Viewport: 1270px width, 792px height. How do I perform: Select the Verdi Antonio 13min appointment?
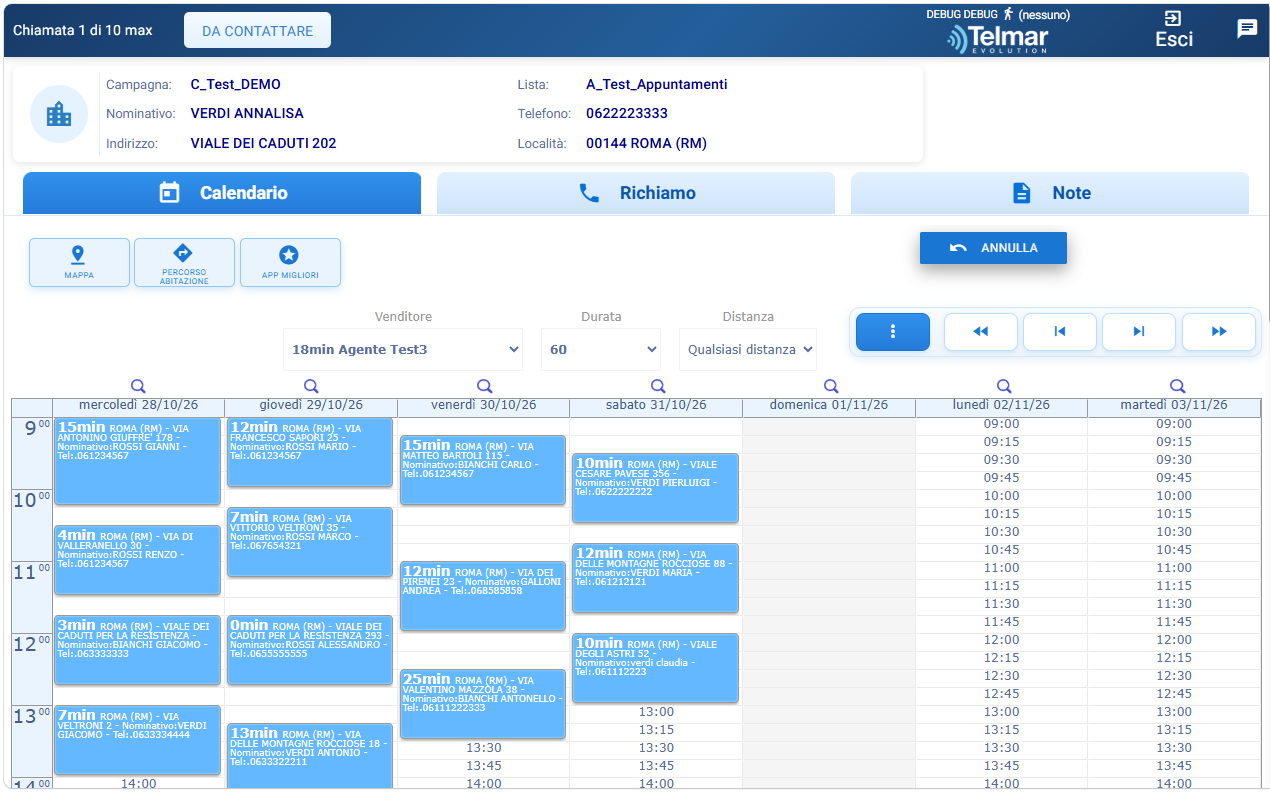tap(310, 756)
